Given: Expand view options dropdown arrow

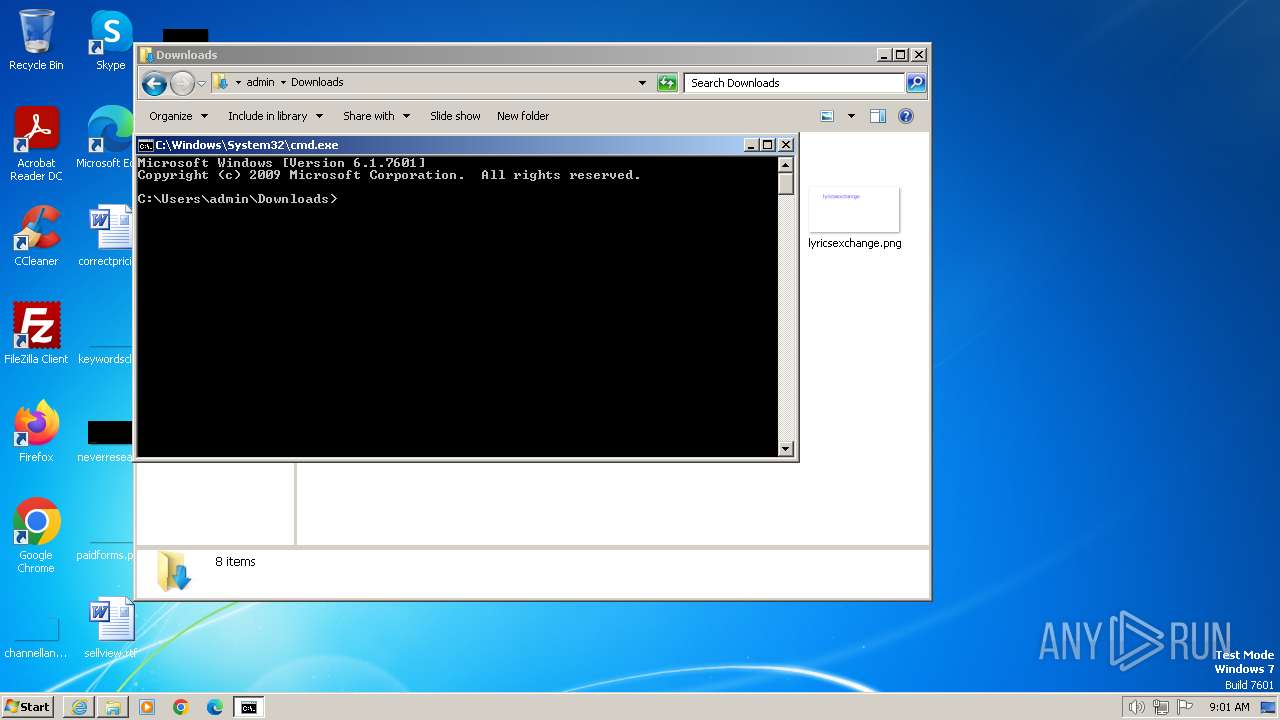Looking at the screenshot, I should pos(851,116).
